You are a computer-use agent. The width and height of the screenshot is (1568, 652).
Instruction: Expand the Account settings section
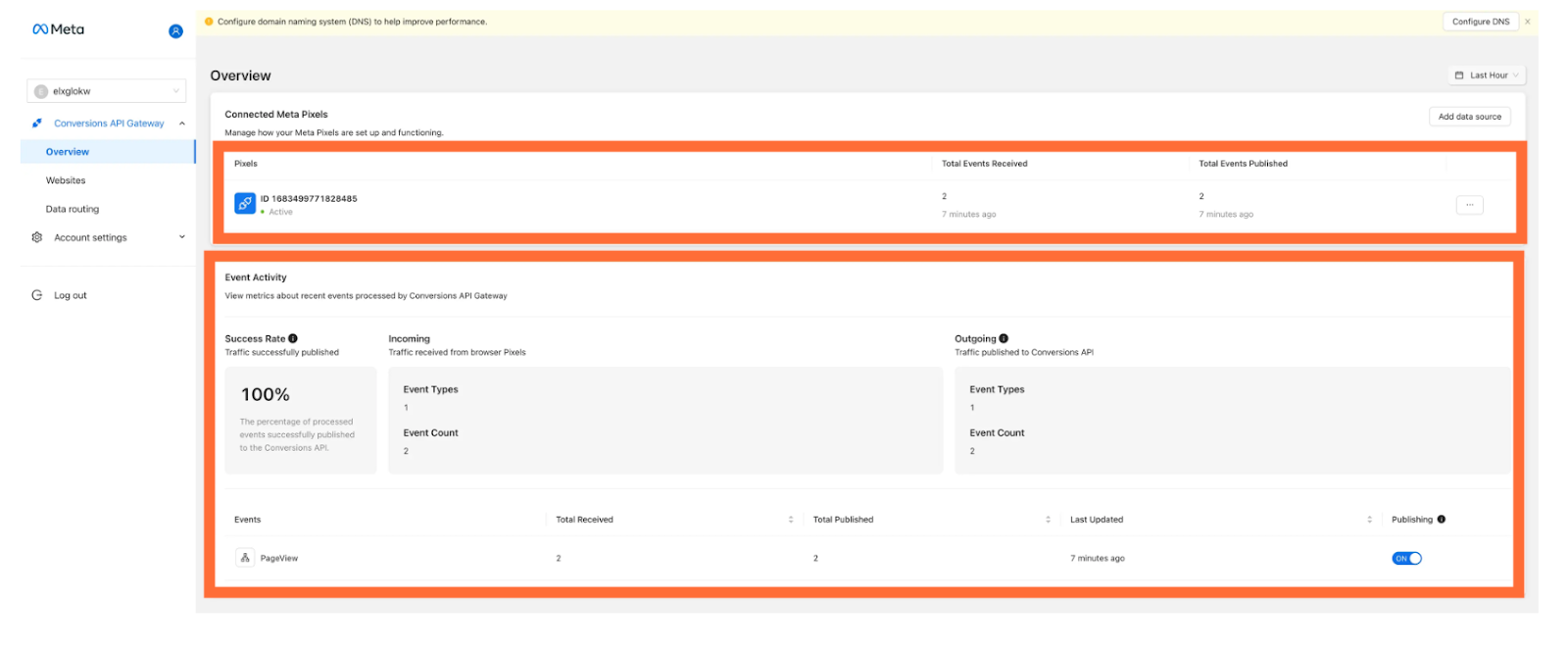pyautogui.click(x=181, y=237)
